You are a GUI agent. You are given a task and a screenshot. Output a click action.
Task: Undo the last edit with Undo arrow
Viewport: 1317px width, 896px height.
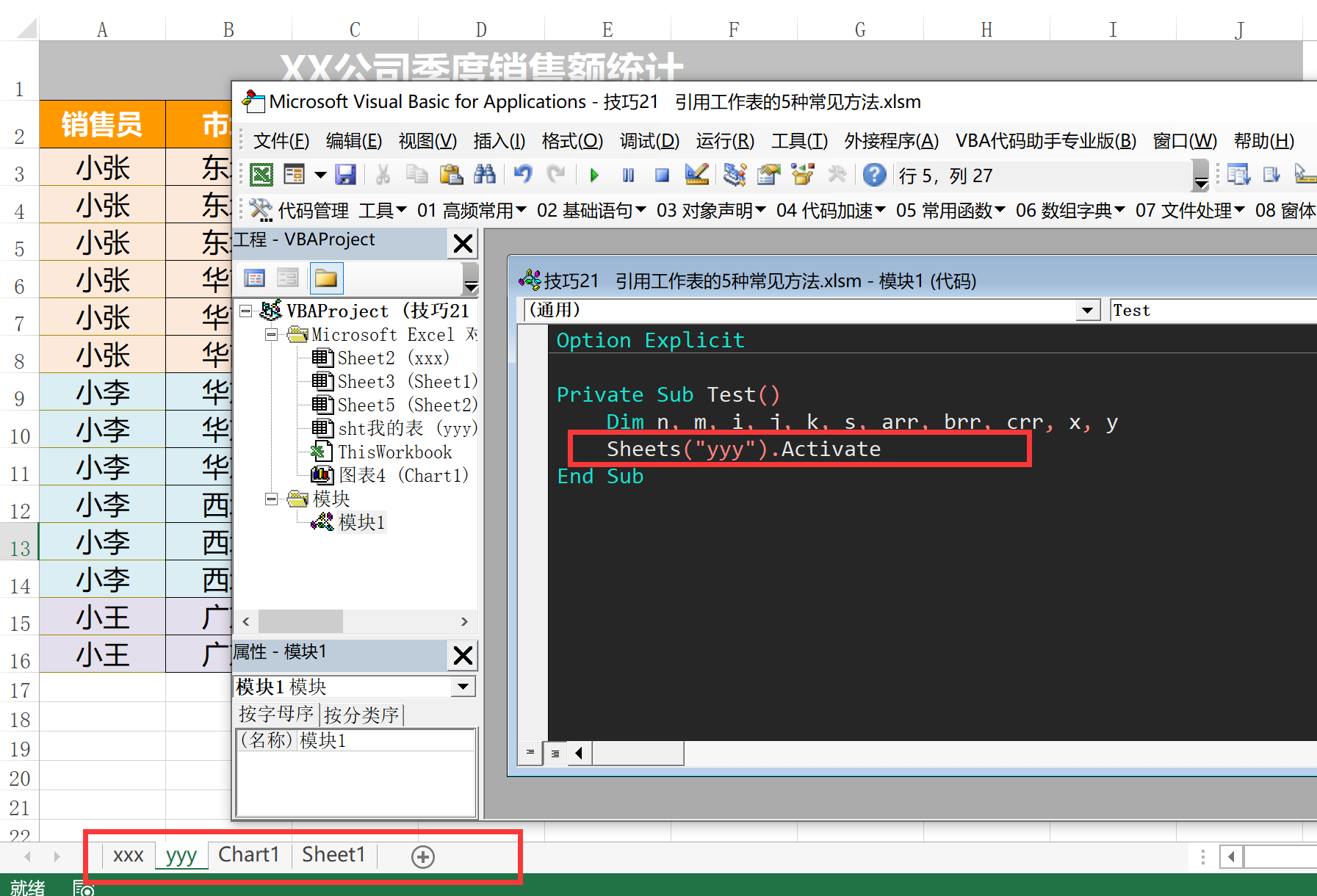(522, 175)
